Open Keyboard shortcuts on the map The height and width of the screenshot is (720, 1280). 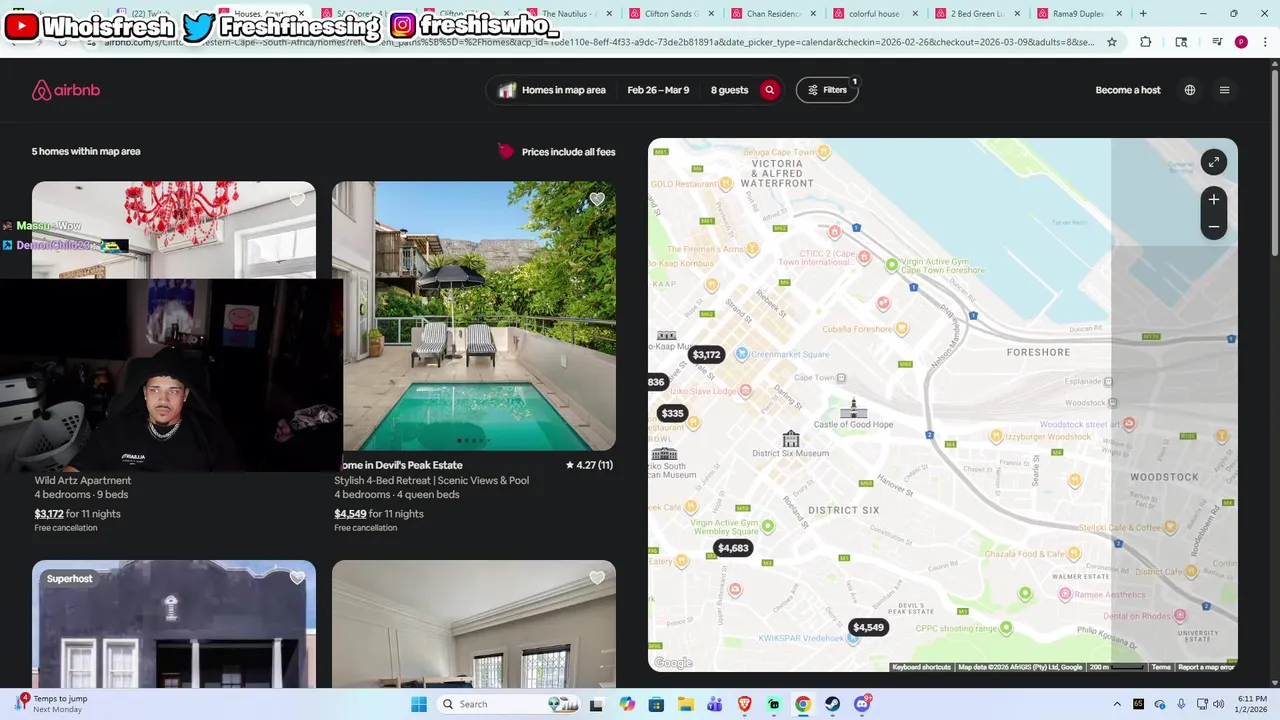click(921, 667)
